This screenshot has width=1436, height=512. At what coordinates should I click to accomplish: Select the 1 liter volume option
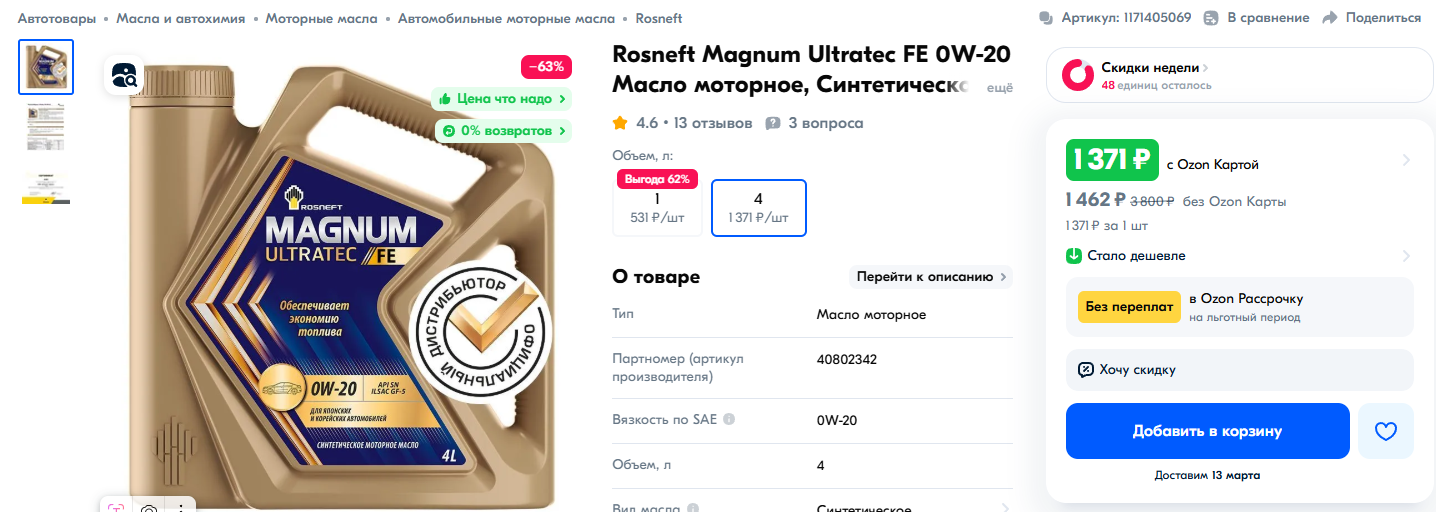point(657,208)
